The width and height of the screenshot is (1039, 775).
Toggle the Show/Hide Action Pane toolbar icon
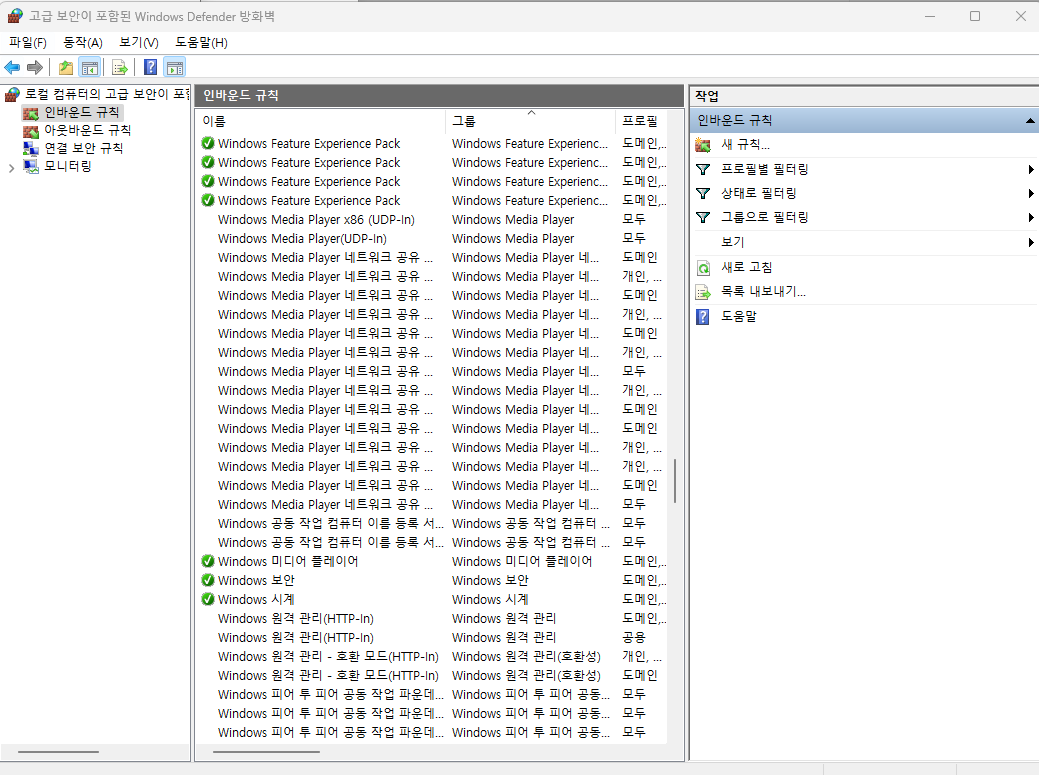[x=175, y=68]
